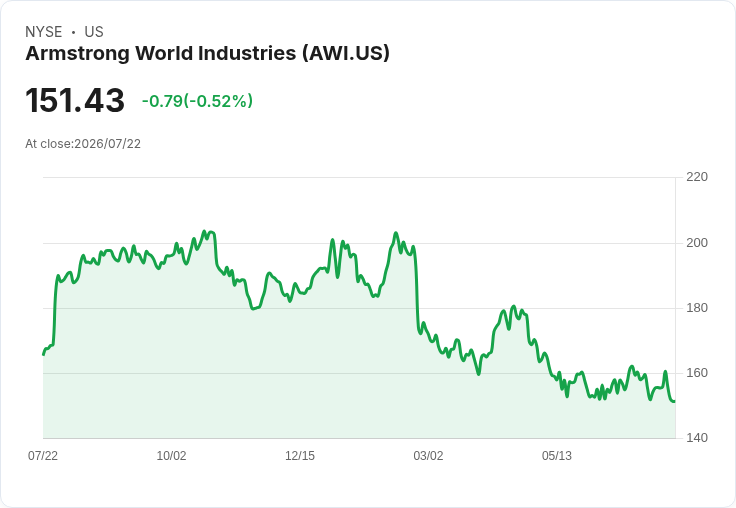736x508 pixels.
Task: Click the chart line's starting point at 07/22
Action: point(44,354)
